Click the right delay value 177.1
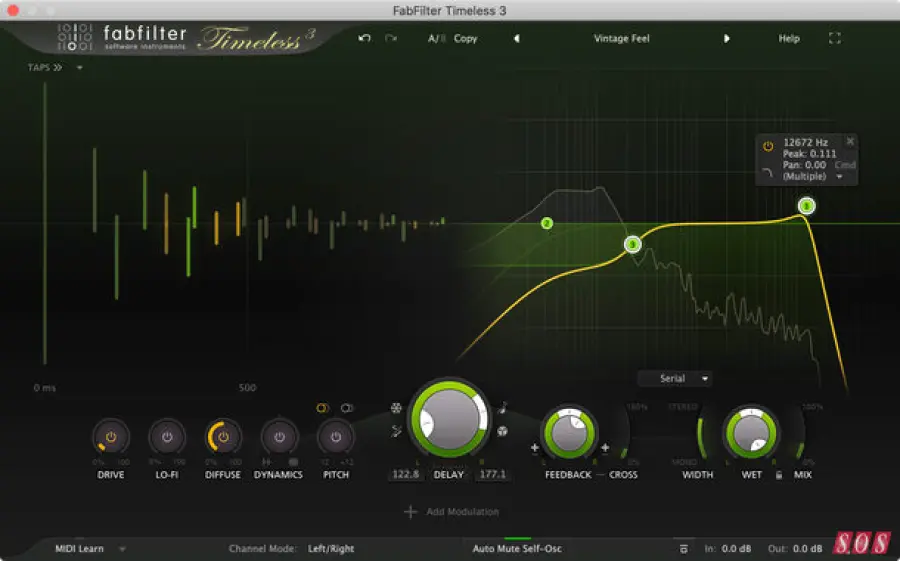The height and width of the screenshot is (561, 900). pyautogui.click(x=492, y=474)
